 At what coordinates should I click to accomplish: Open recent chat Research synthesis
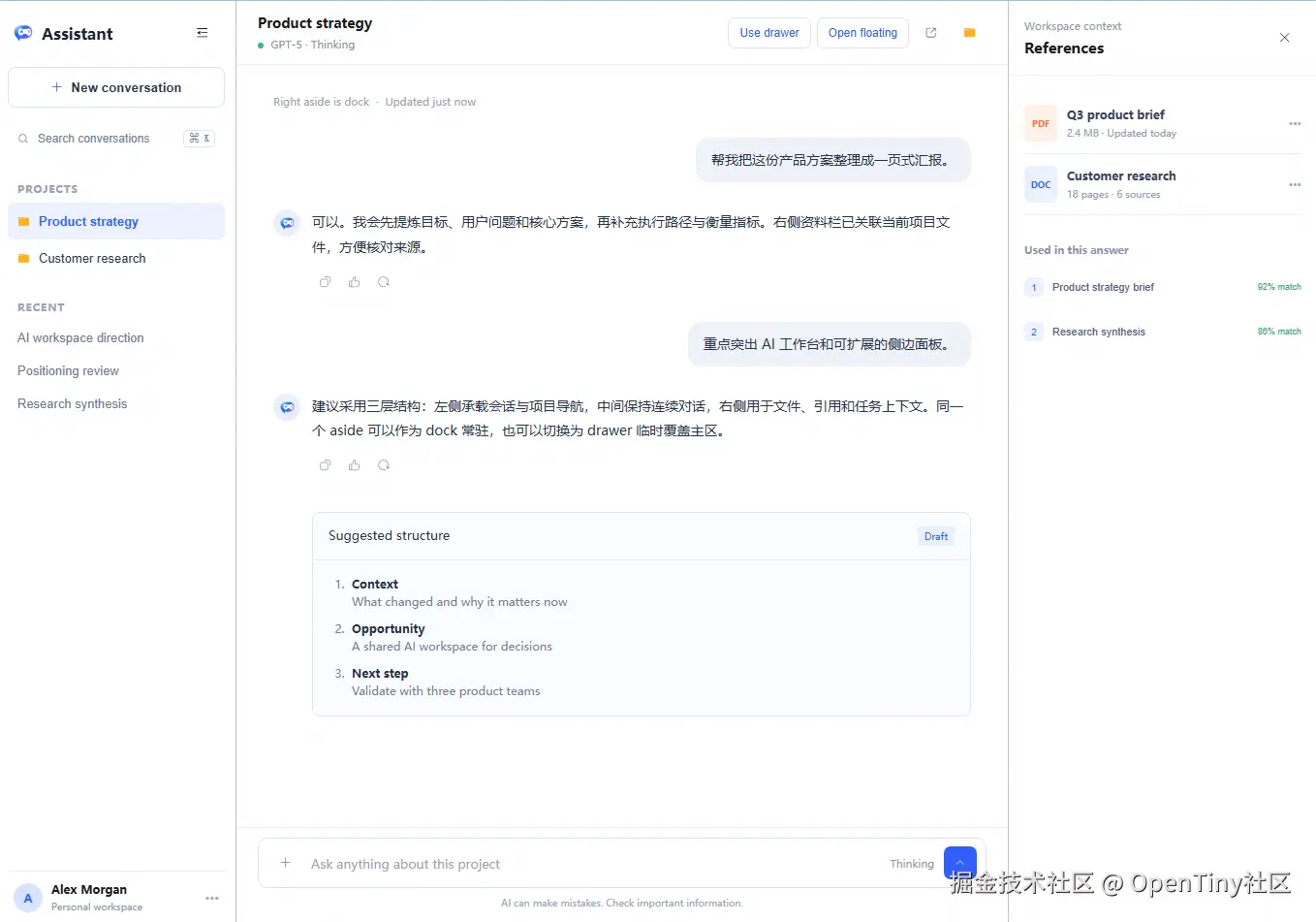tap(72, 403)
